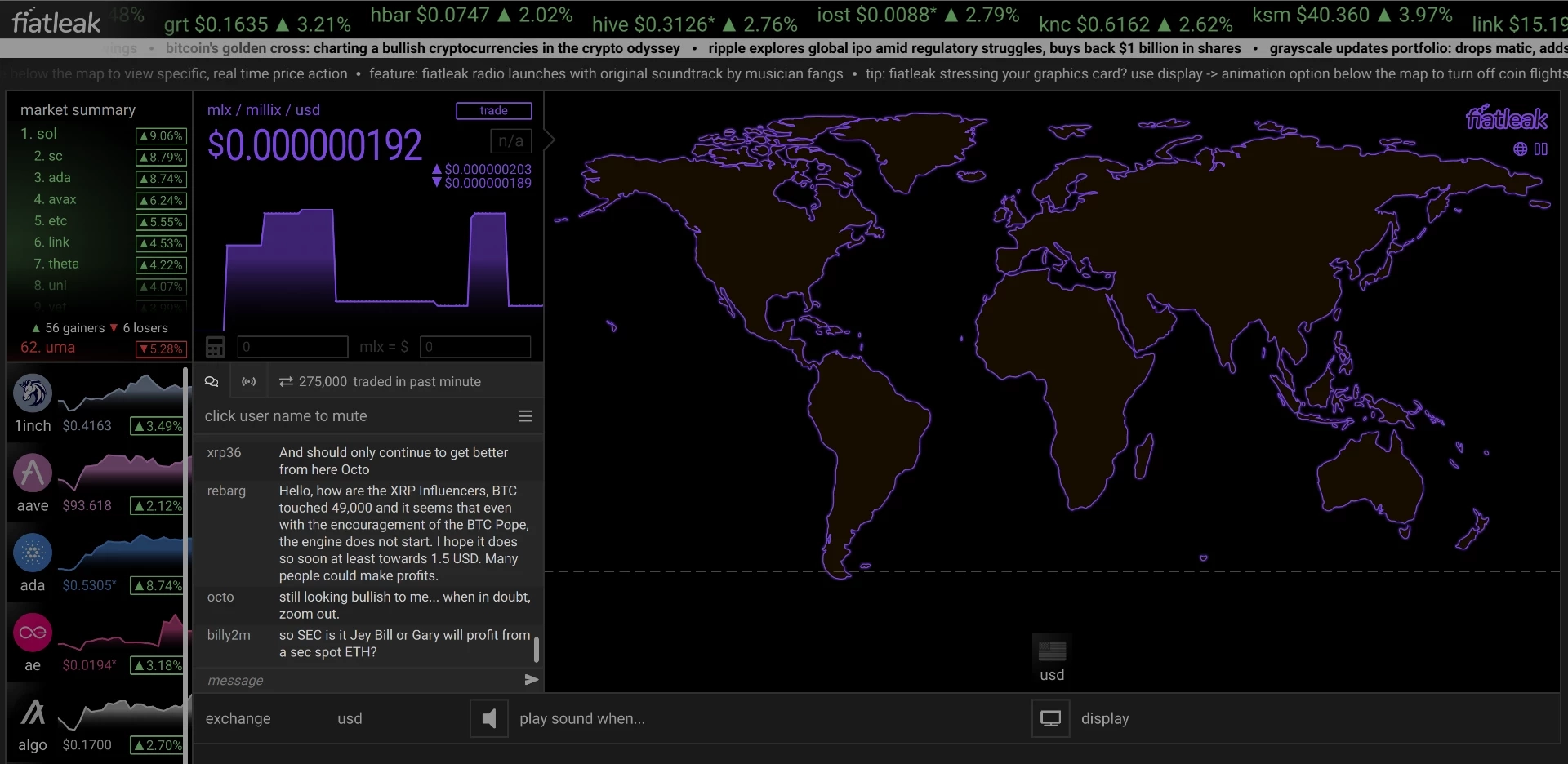Screen dimensions: 1568x764
Task: Open the hbar $0.0747 ticker item
Action: (x=471, y=16)
